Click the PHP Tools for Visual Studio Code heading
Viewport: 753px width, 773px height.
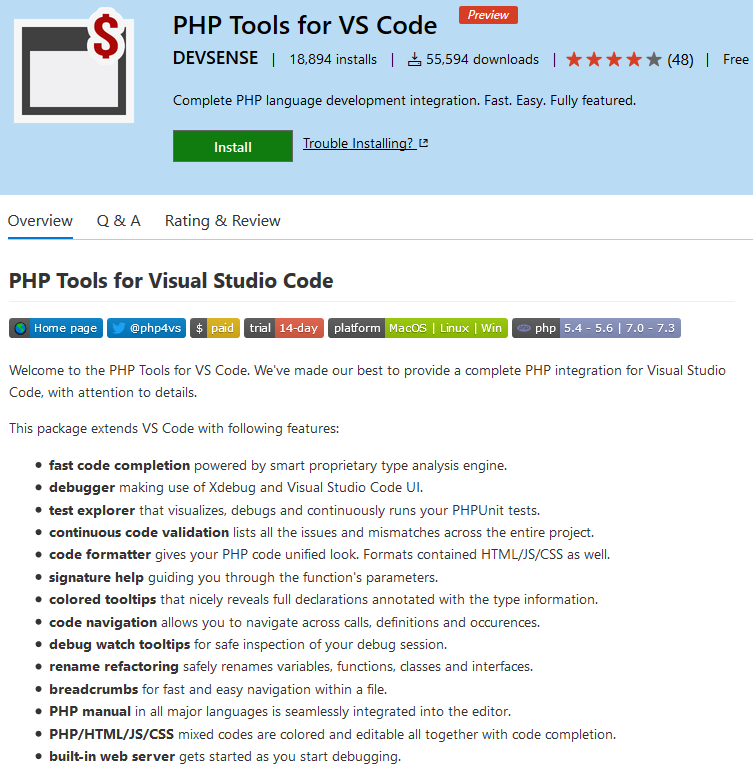click(x=171, y=281)
